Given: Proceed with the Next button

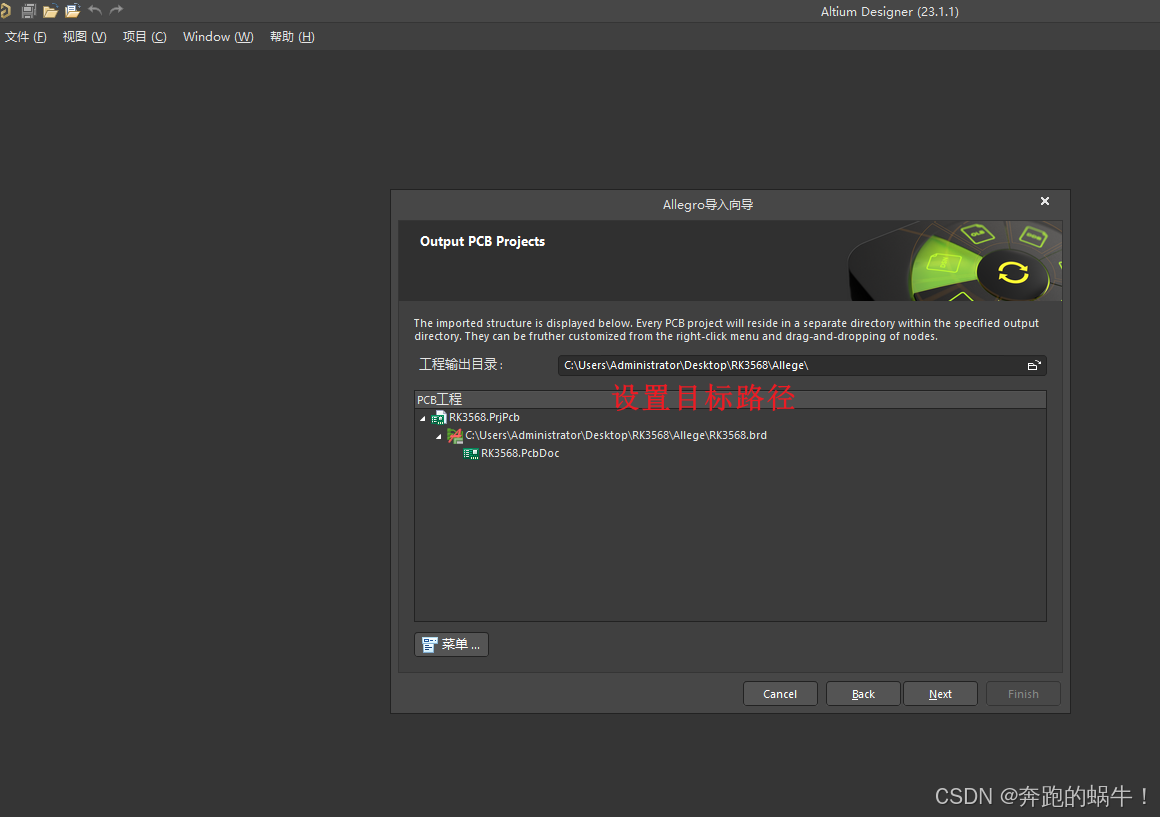Looking at the screenshot, I should click(940, 694).
